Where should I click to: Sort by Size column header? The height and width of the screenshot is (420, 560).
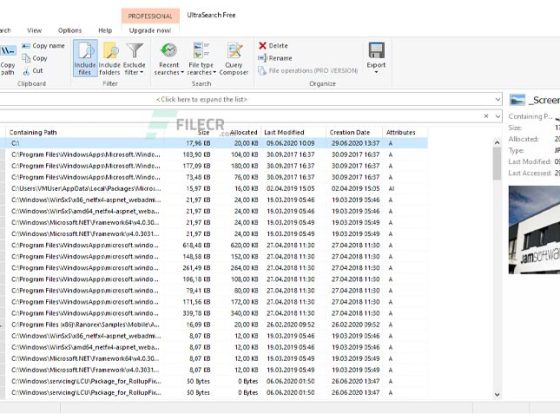[189, 132]
